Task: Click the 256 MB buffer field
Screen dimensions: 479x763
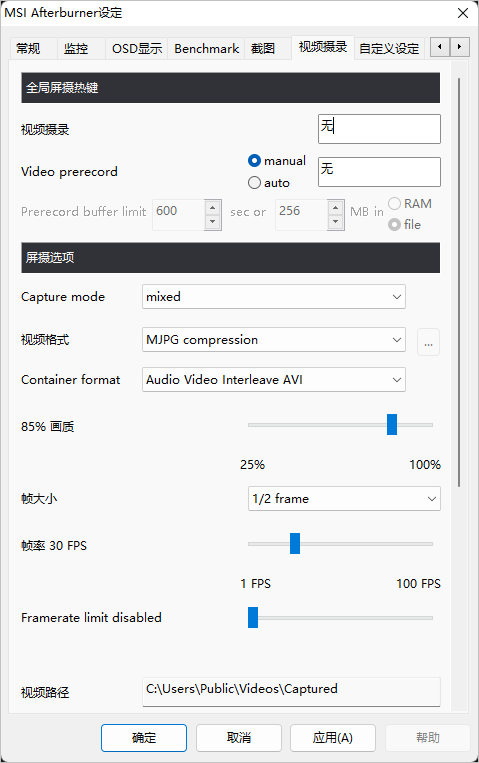Action: (302, 215)
